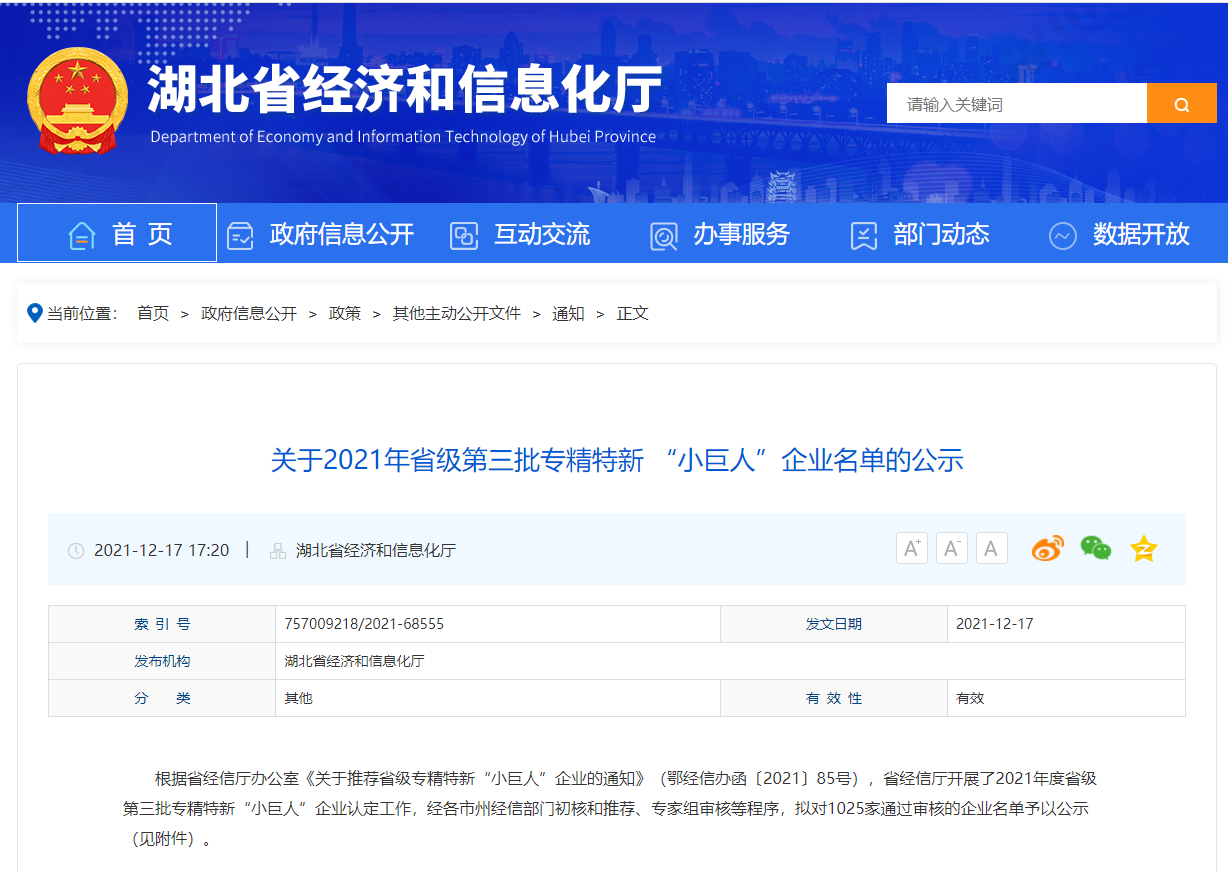The height and width of the screenshot is (872, 1228).
Task: Click the 办事服务 magnifier-document icon
Action: click(x=662, y=236)
